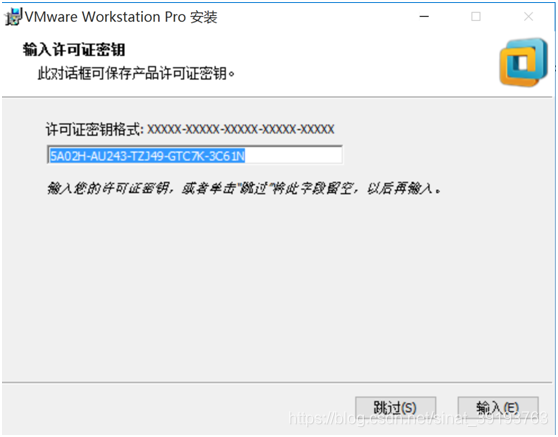Image resolution: width=558 pixels, height=437 pixels.
Task: Click the title text VMware Workstation Pro 安装
Action: coord(121,17)
